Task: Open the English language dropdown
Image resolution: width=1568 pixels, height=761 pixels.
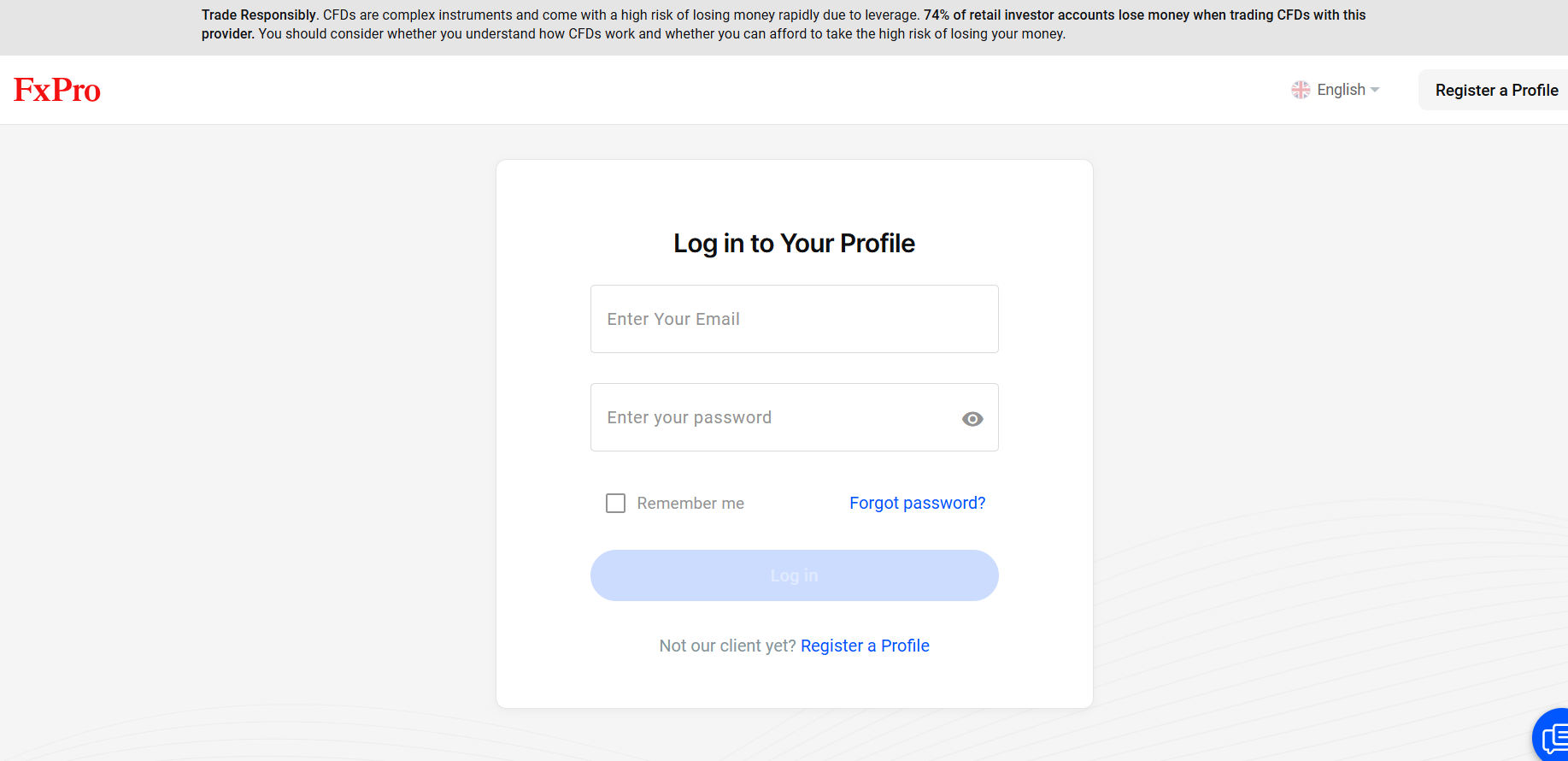Action: point(1341,90)
